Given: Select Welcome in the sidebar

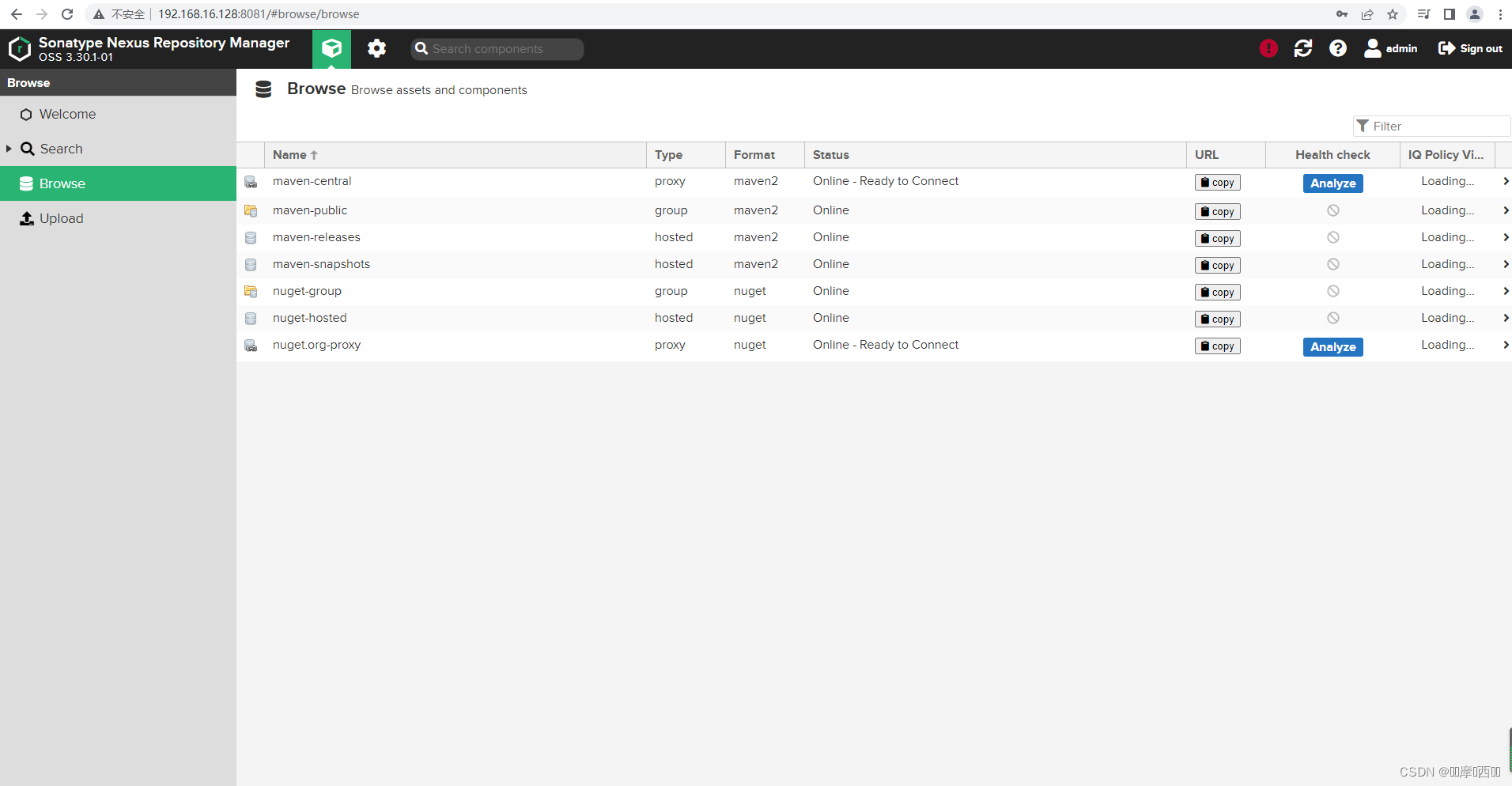Looking at the screenshot, I should 119,114.
